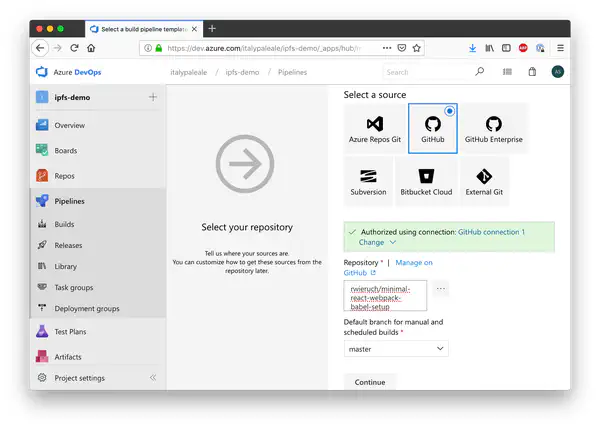Select the GitHub radio option

point(449,110)
